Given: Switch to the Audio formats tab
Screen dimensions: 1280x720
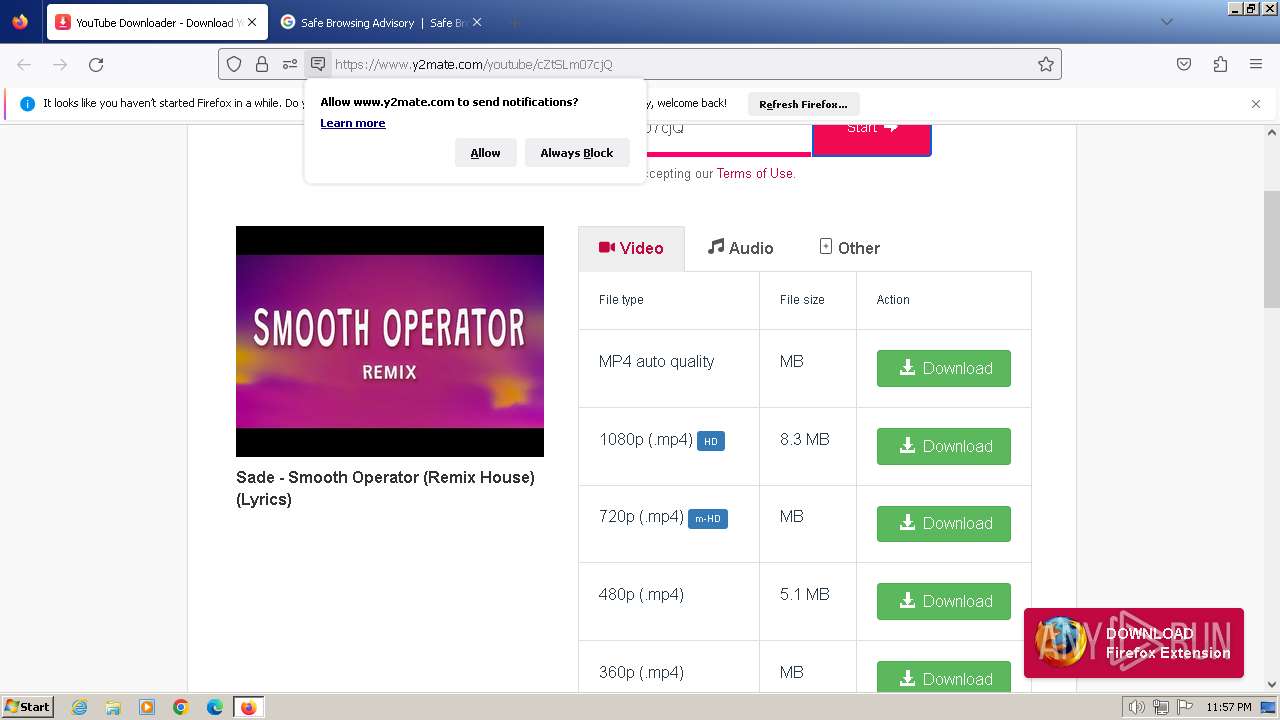Looking at the screenshot, I should pyautogui.click(x=740, y=248).
